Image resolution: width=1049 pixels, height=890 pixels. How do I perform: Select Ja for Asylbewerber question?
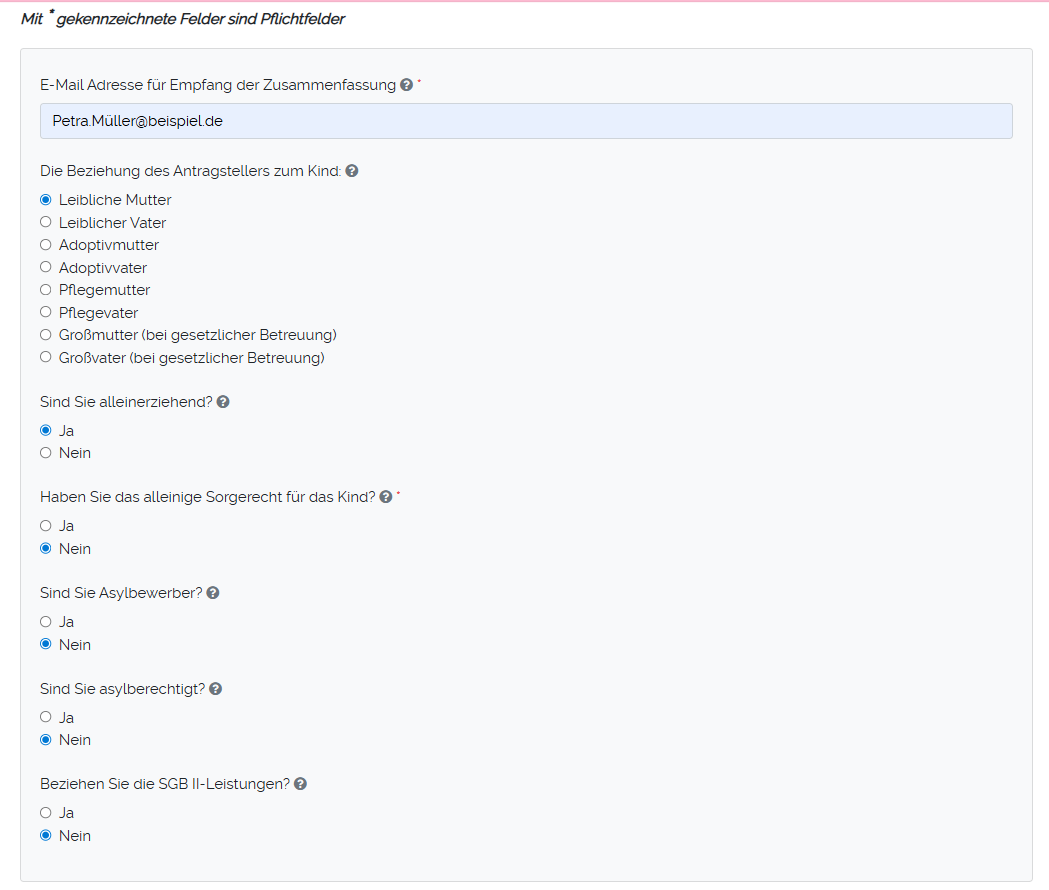(45, 622)
